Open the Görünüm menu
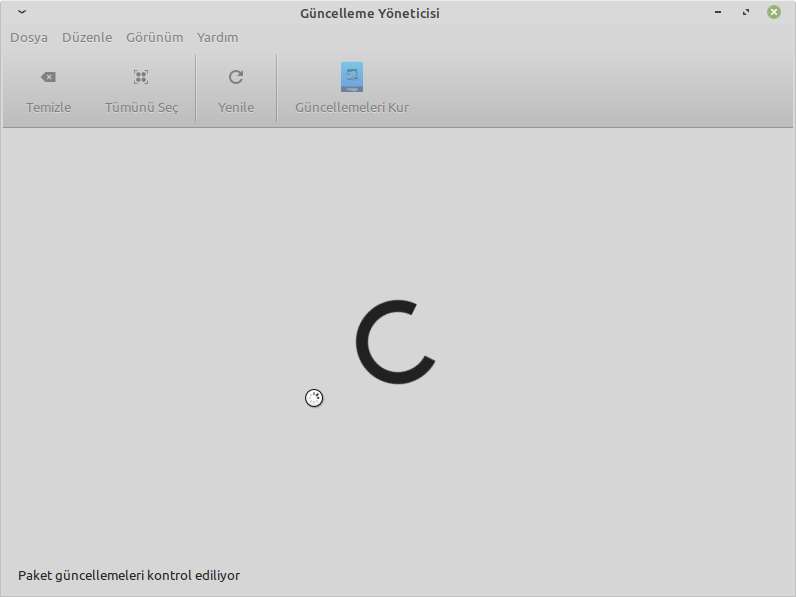Image resolution: width=796 pixels, height=597 pixels. click(x=154, y=38)
